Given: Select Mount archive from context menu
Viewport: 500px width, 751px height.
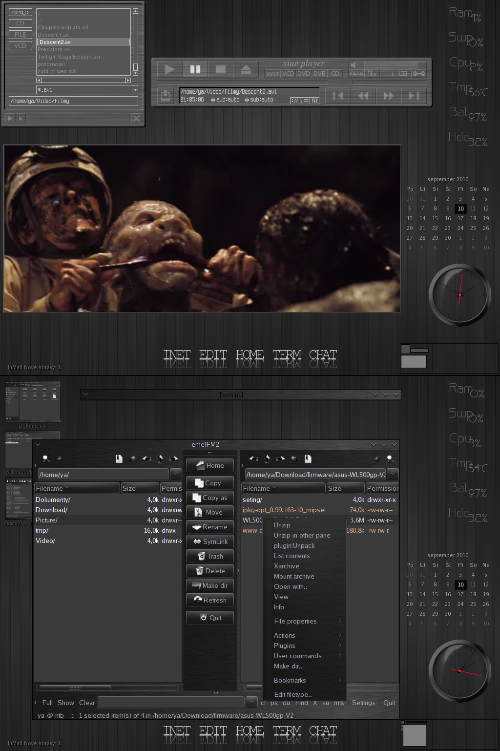Looking at the screenshot, I should [x=294, y=576].
